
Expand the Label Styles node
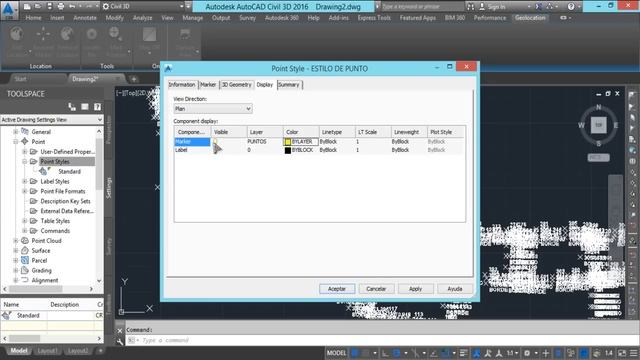point(24,181)
